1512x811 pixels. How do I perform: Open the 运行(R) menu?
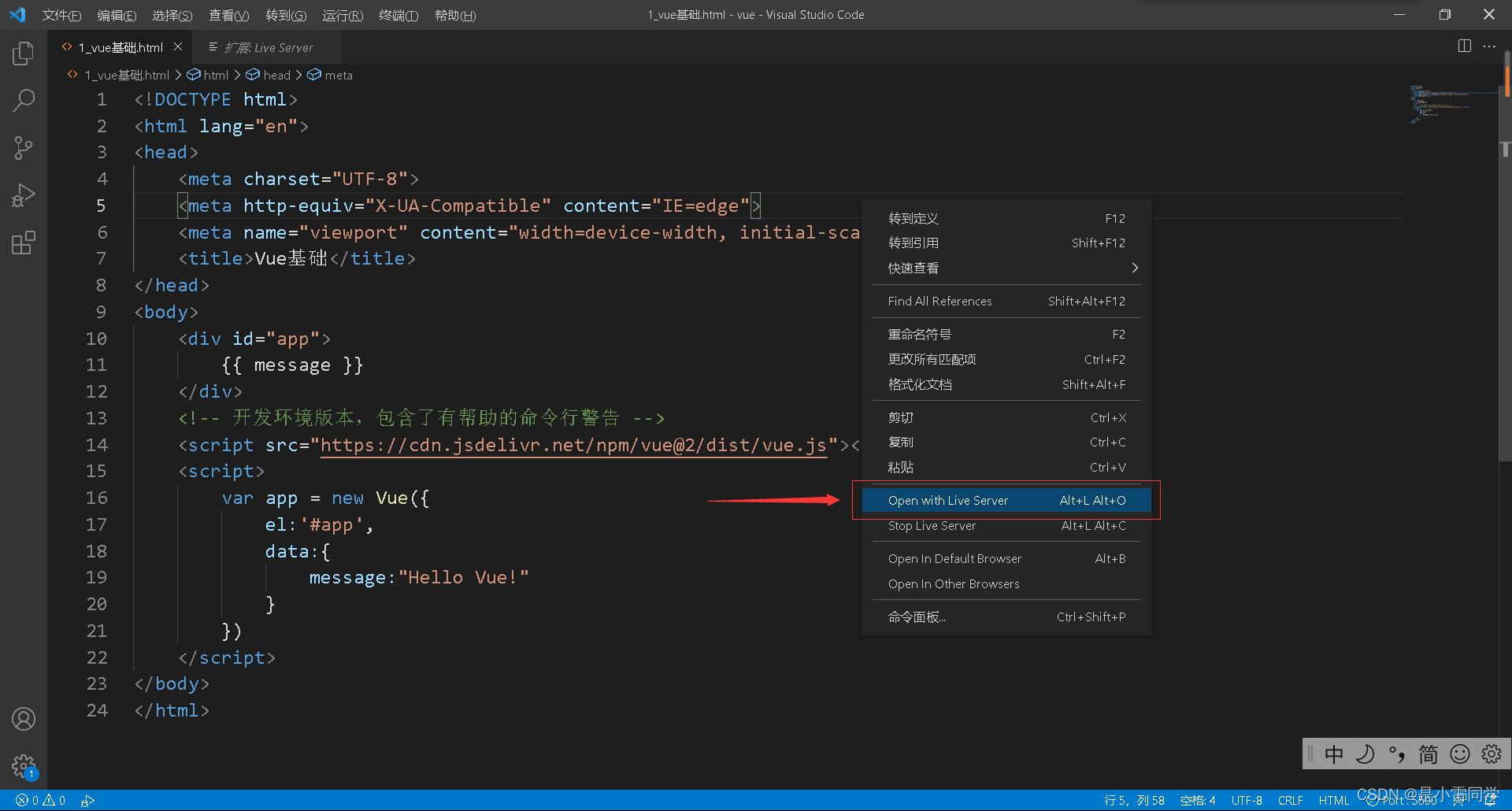(x=343, y=15)
